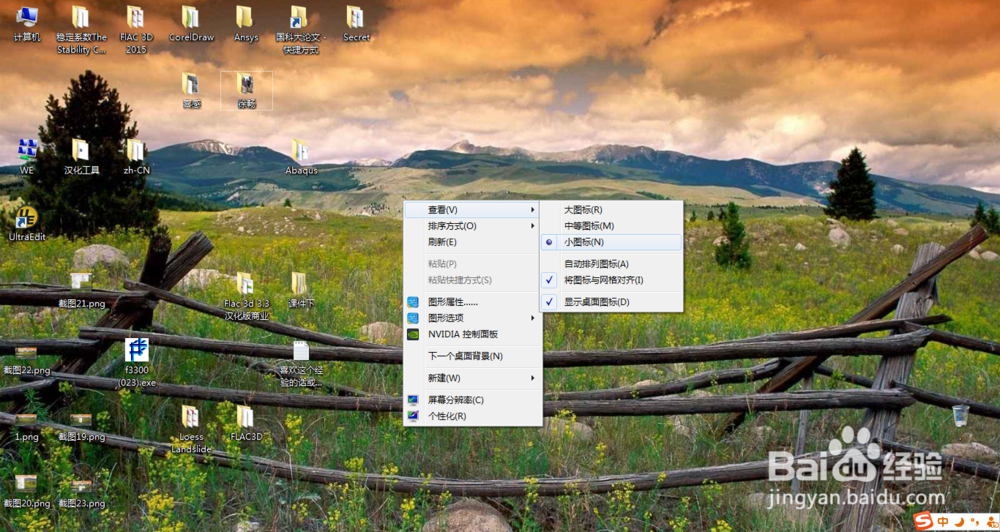Expand the 查看(V) submenu
Viewport: 1000px width, 532px height.
[473, 209]
